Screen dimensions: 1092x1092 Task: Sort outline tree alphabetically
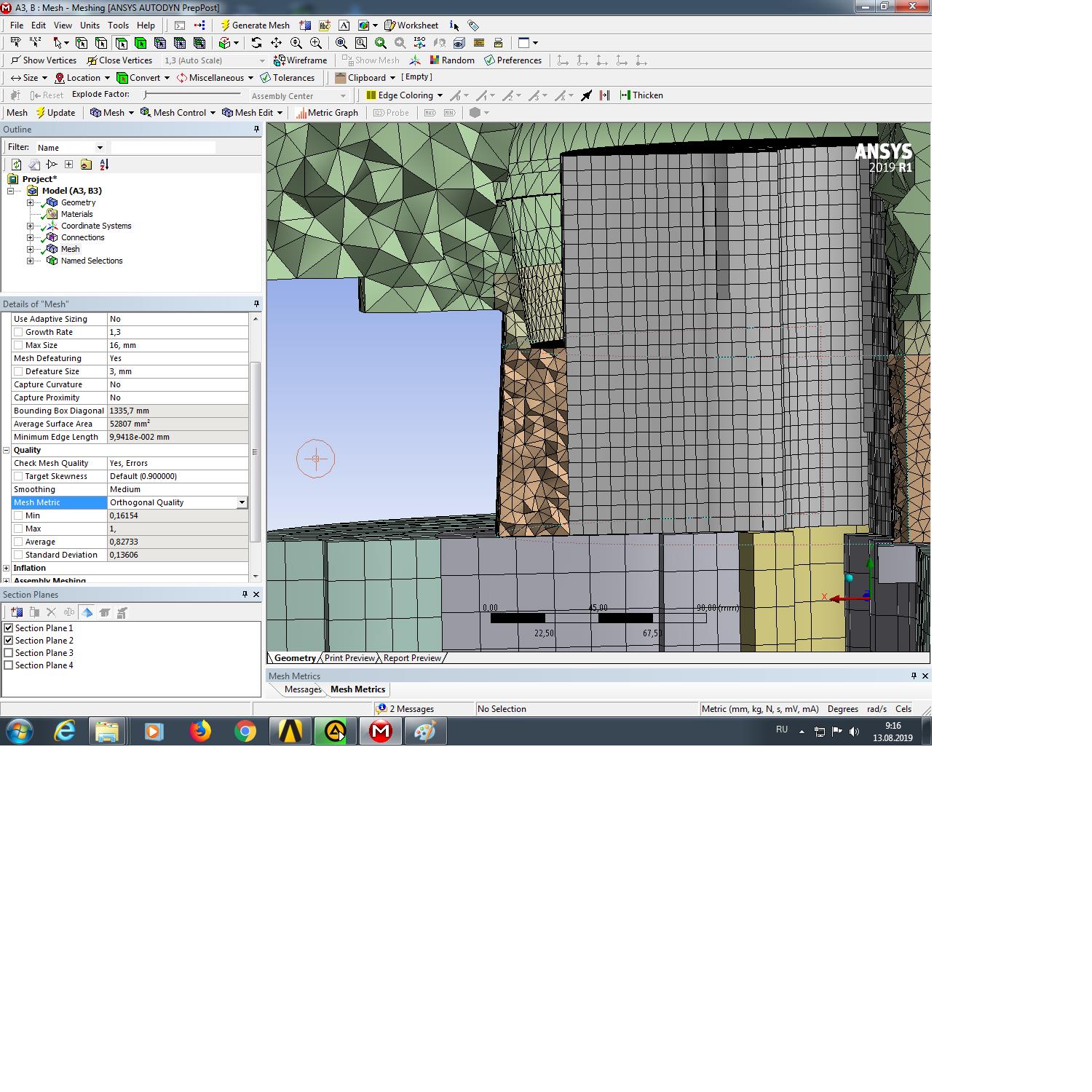[104, 165]
